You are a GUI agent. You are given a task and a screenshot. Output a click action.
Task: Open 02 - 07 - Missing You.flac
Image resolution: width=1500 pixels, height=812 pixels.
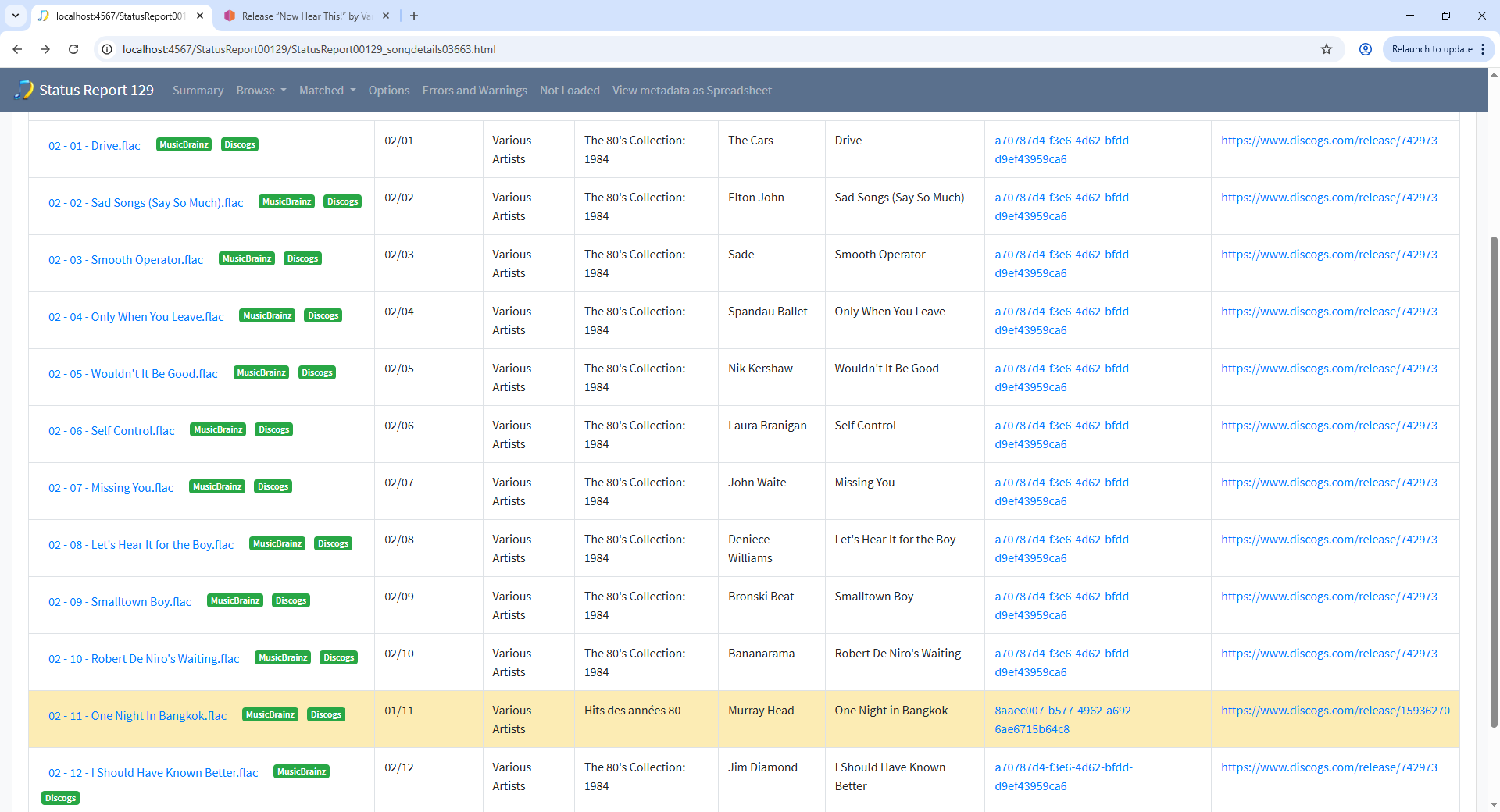pos(111,488)
